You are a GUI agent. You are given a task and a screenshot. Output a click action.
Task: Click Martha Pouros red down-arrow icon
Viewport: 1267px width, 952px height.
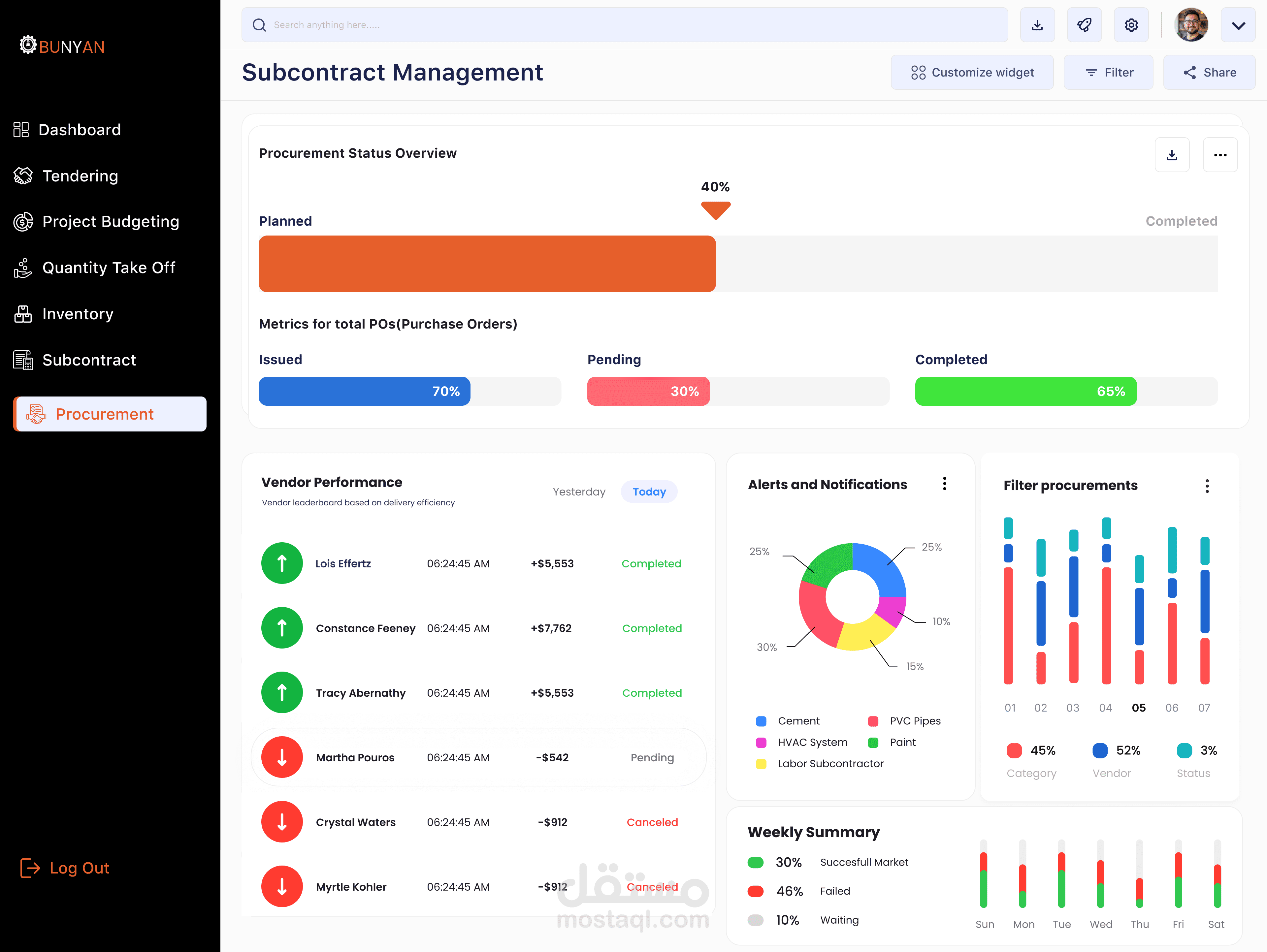282,757
